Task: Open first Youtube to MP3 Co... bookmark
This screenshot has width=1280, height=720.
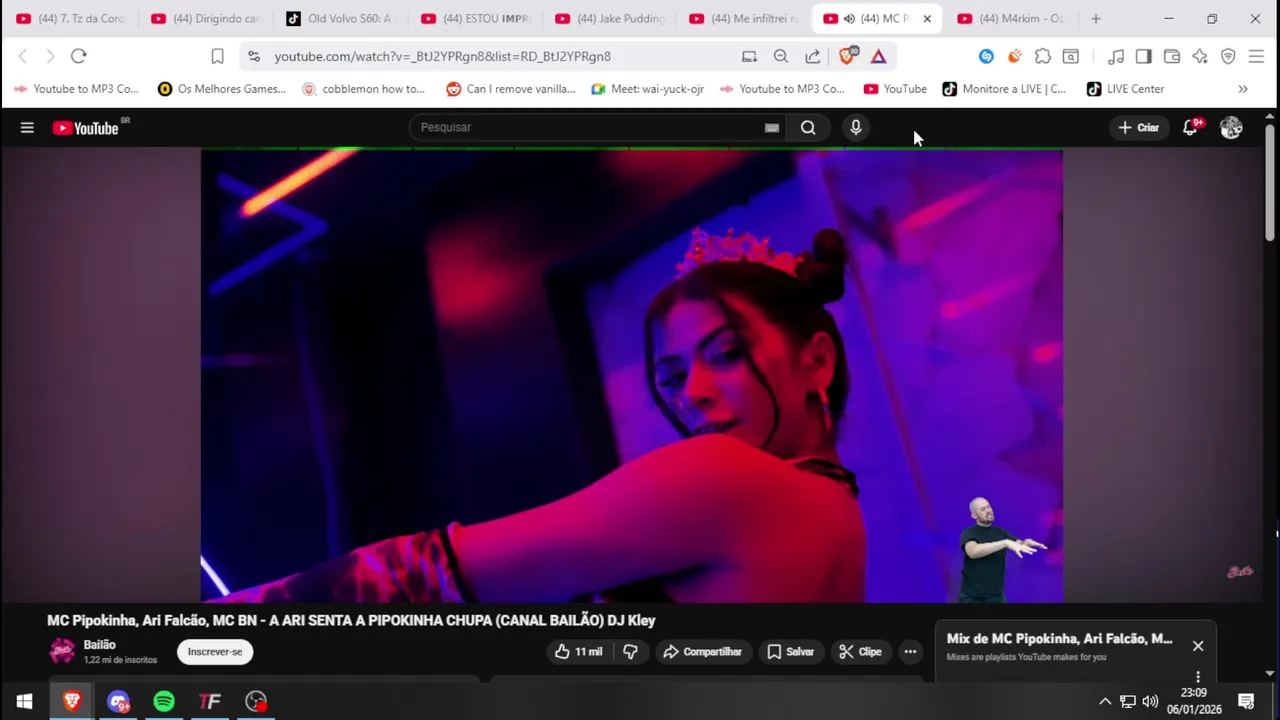Action: click(x=76, y=89)
